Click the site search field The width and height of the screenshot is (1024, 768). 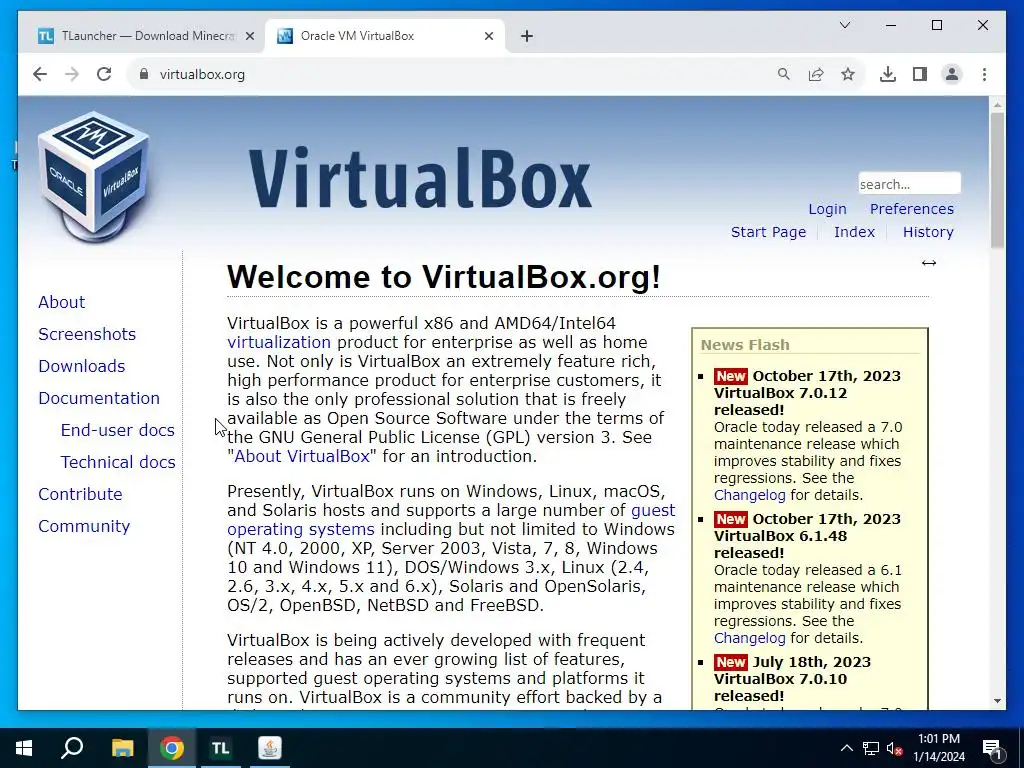click(909, 184)
